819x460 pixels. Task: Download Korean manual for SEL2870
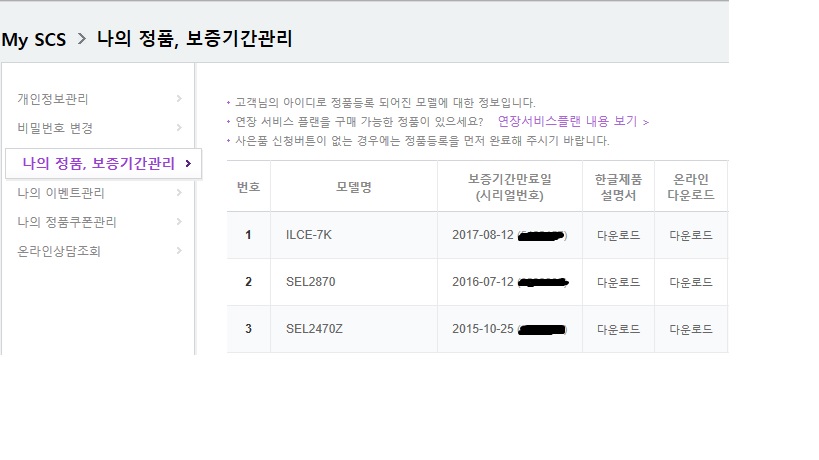pos(618,283)
